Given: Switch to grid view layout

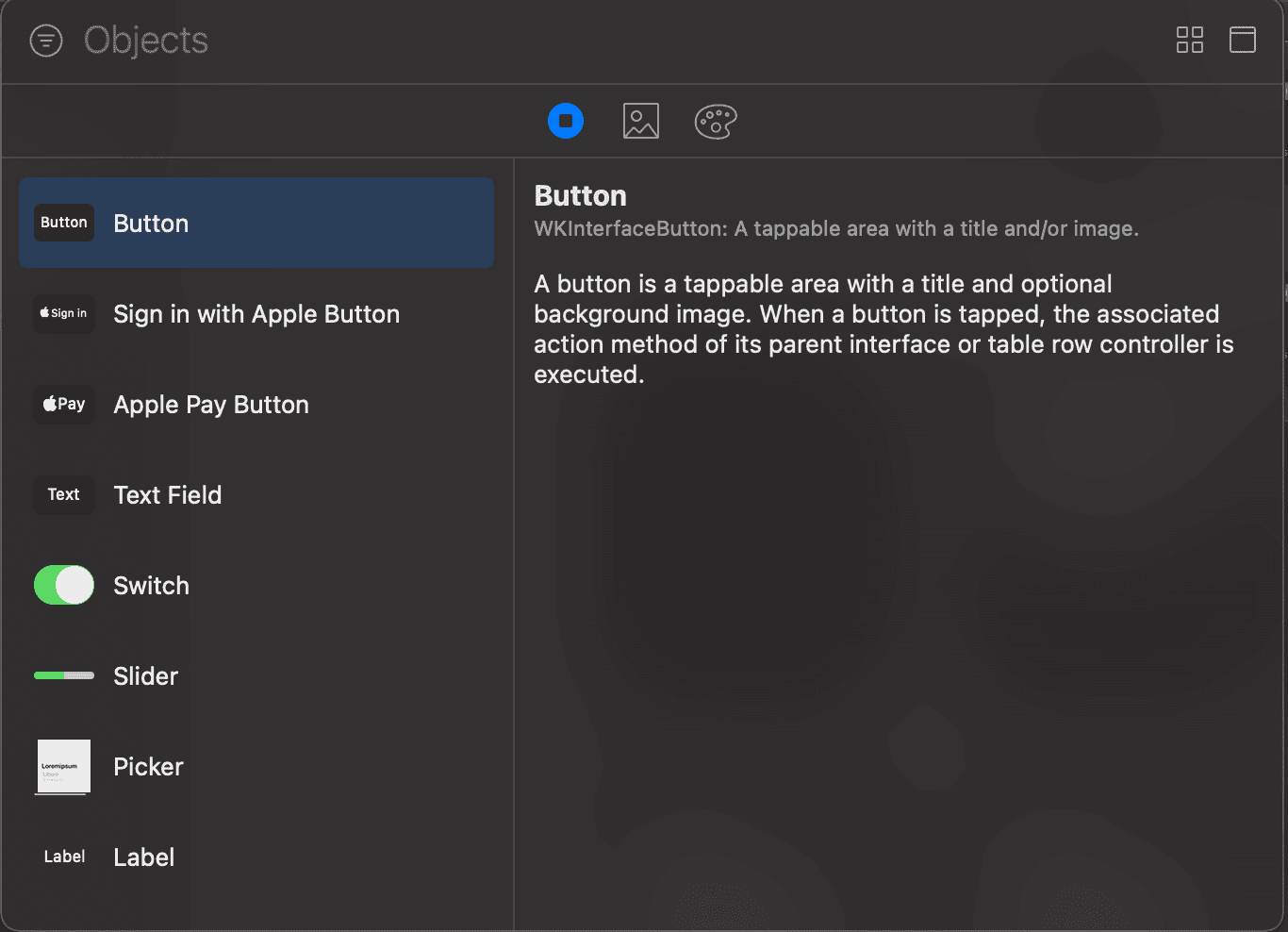Looking at the screenshot, I should pyautogui.click(x=1189, y=40).
